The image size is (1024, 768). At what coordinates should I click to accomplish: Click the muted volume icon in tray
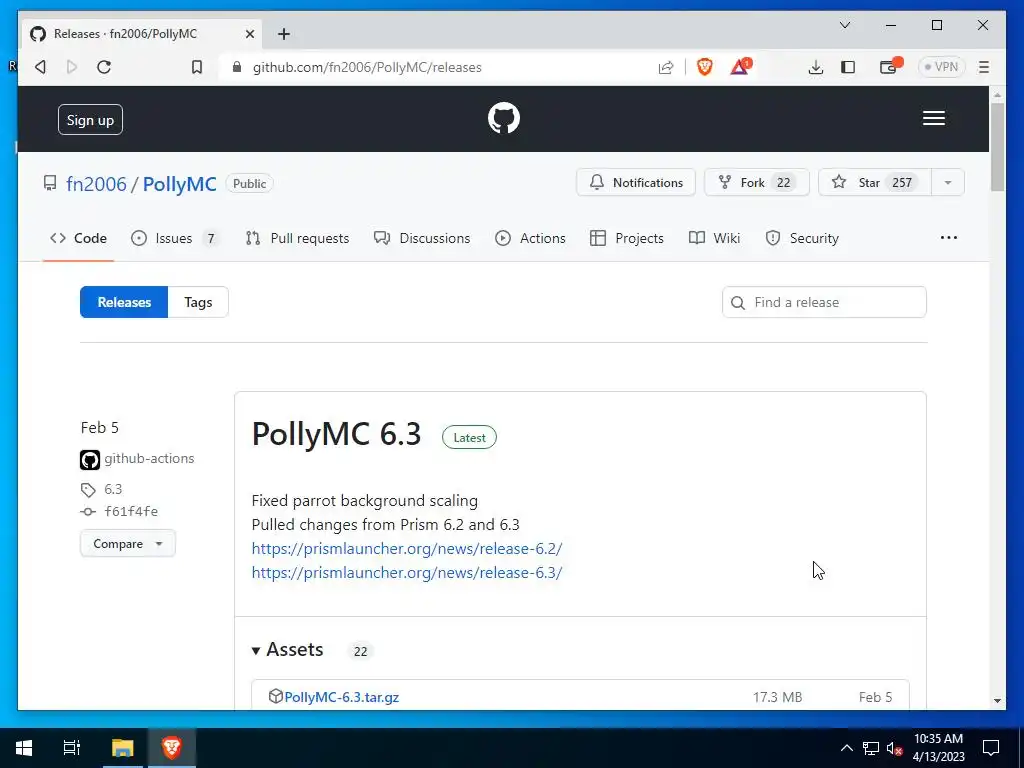(x=894, y=748)
